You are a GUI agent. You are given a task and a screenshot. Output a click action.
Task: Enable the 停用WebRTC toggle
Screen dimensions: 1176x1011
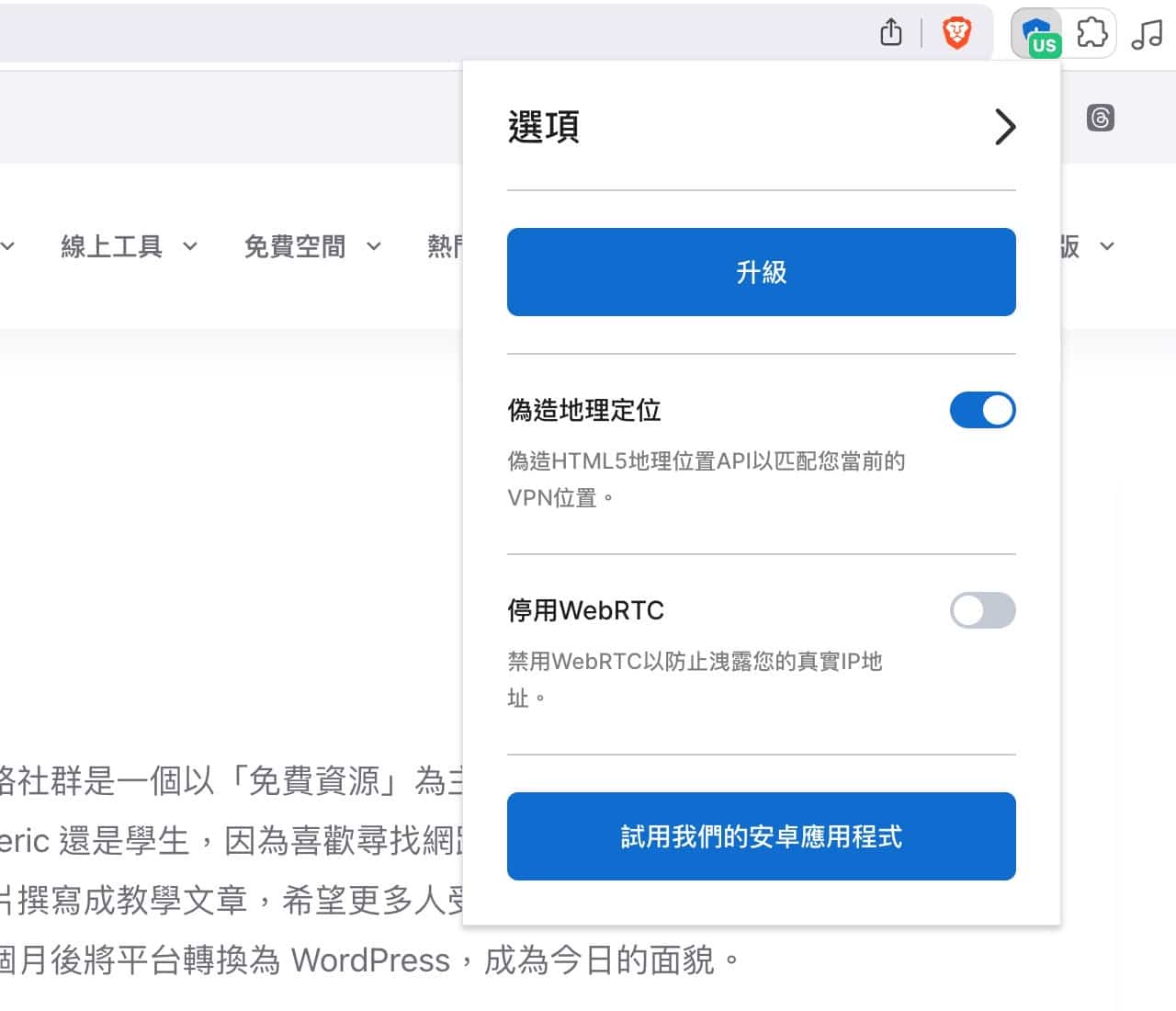[982, 610]
